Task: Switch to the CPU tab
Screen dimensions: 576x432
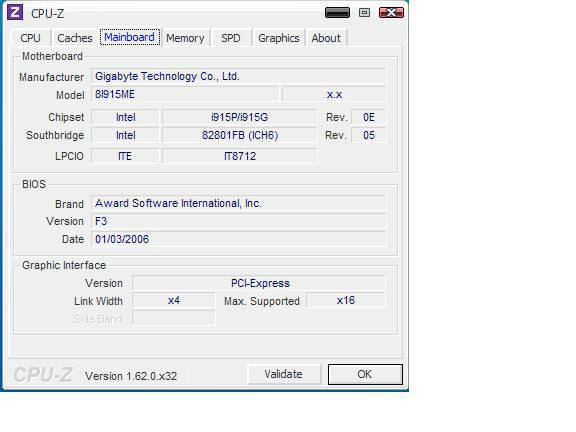Action: pyautogui.click(x=30, y=38)
